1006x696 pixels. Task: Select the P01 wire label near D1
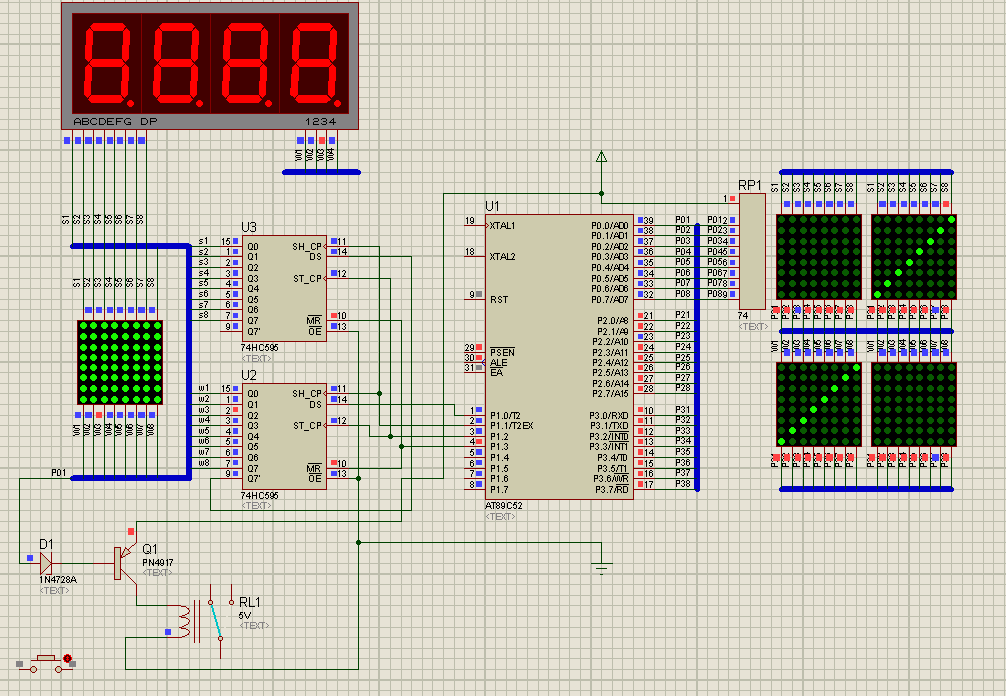point(58,472)
